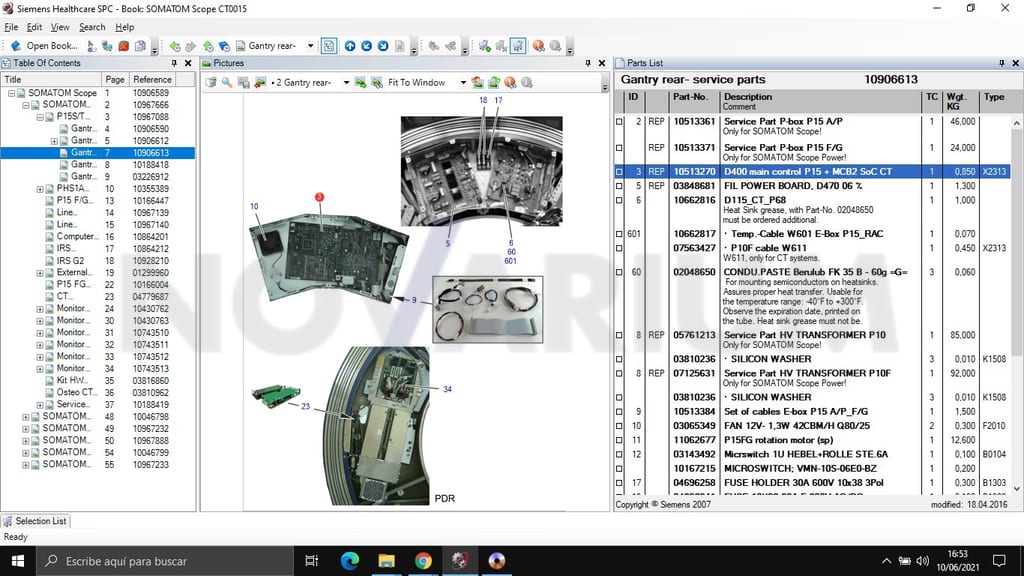Click the cables photo thumbnail in Pictures pane
This screenshot has height=576, width=1024.
point(487,309)
